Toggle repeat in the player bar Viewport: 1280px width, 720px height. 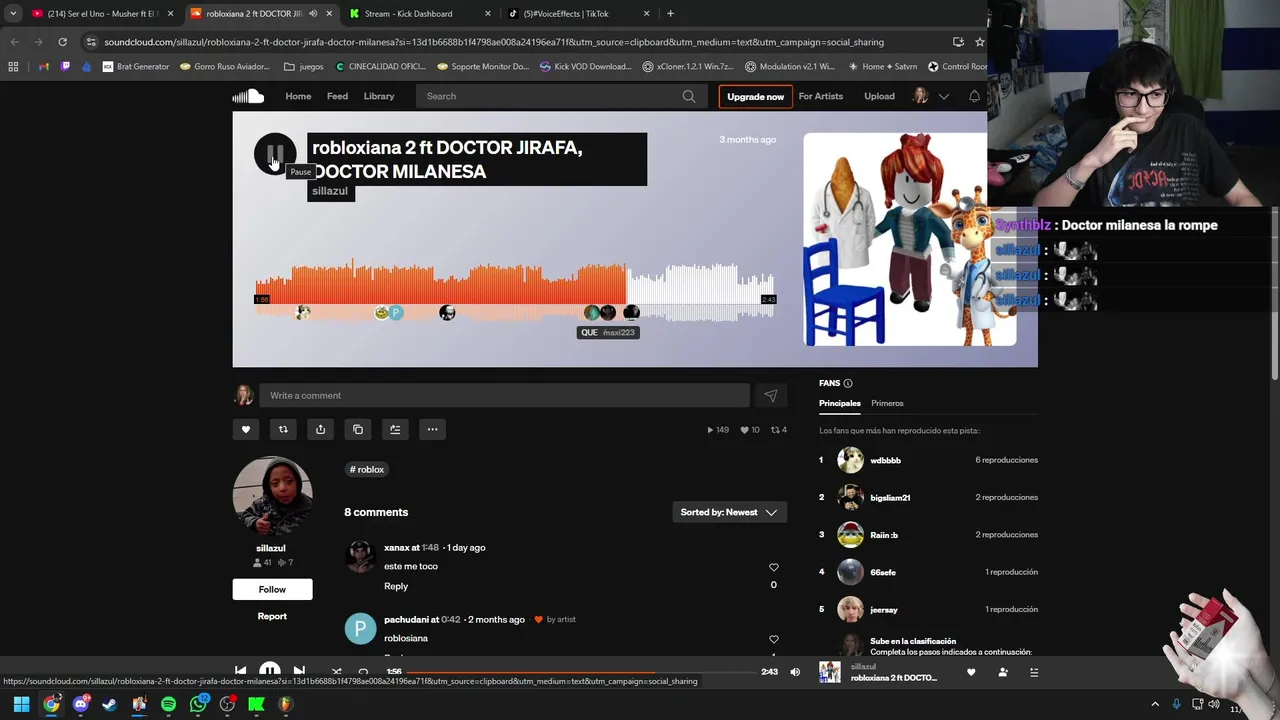pyautogui.click(x=363, y=672)
